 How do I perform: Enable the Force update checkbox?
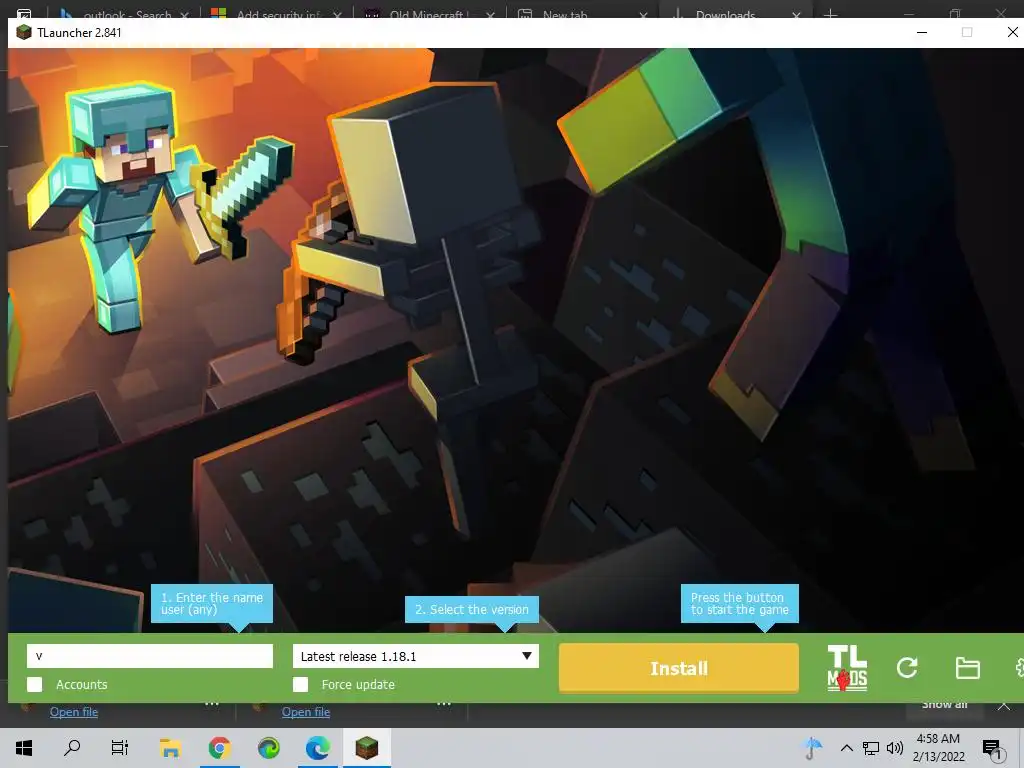click(300, 684)
